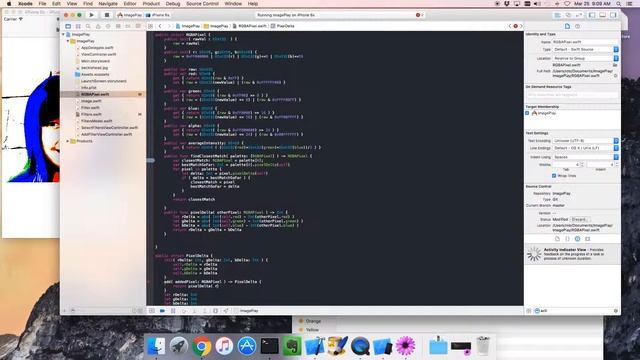Open the Issue navigator warning icon

click(x=98, y=26)
